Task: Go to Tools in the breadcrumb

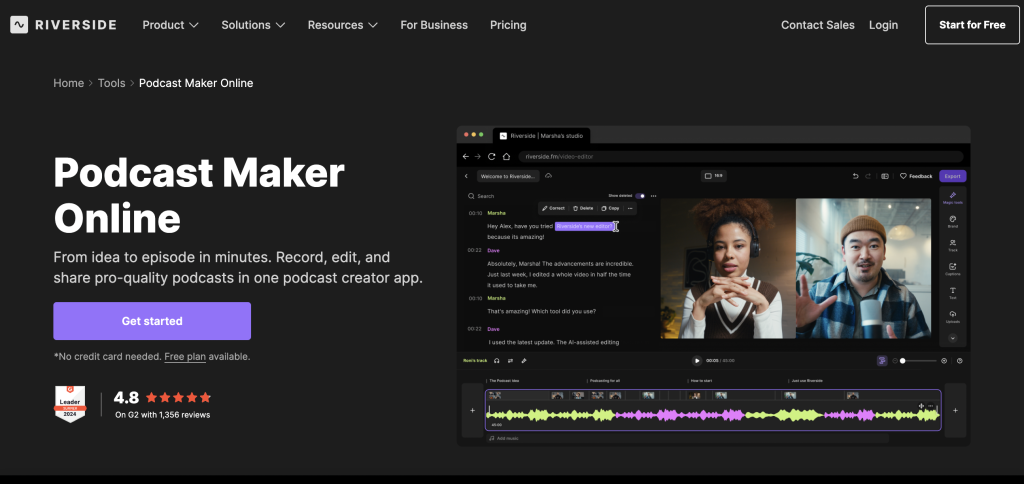Action: coord(112,83)
